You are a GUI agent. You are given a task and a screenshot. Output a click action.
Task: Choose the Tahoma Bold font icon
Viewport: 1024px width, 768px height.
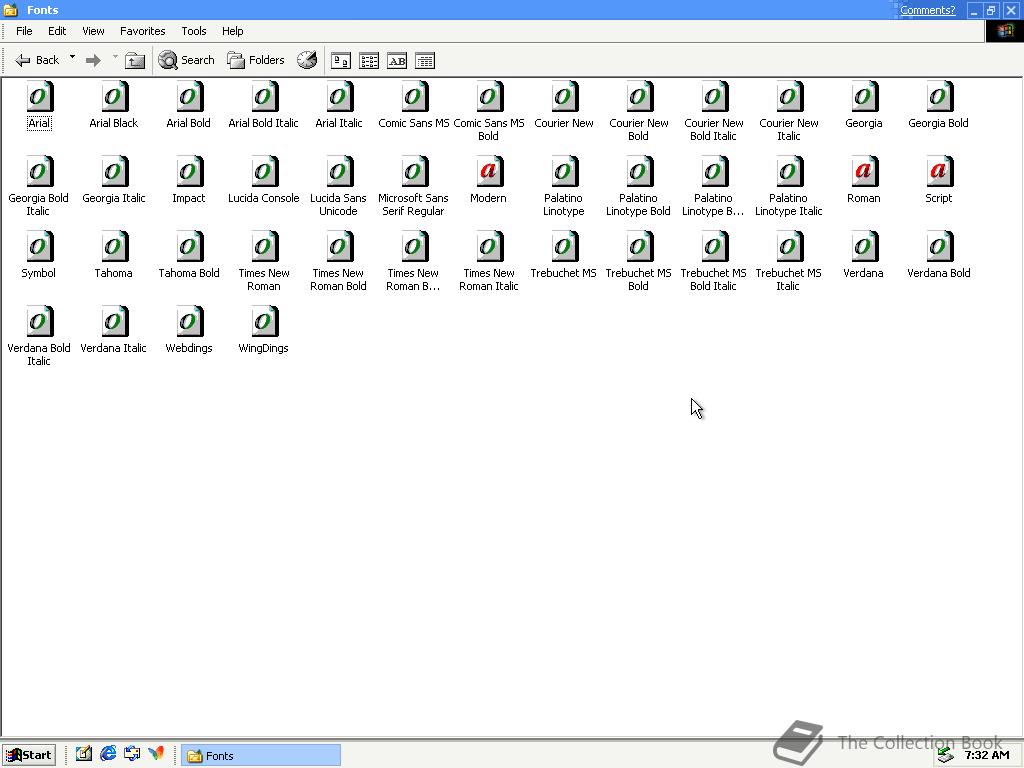189,247
